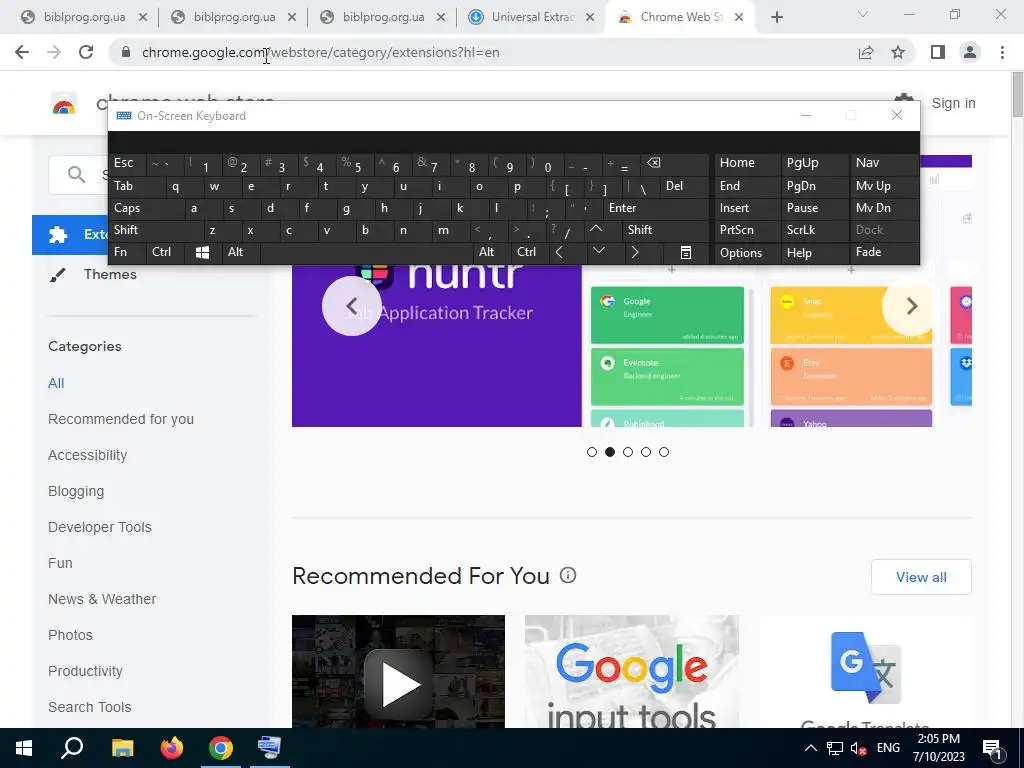Screen dimensions: 1024x768
Task: Open the notification center in system tray
Action: [992, 748]
